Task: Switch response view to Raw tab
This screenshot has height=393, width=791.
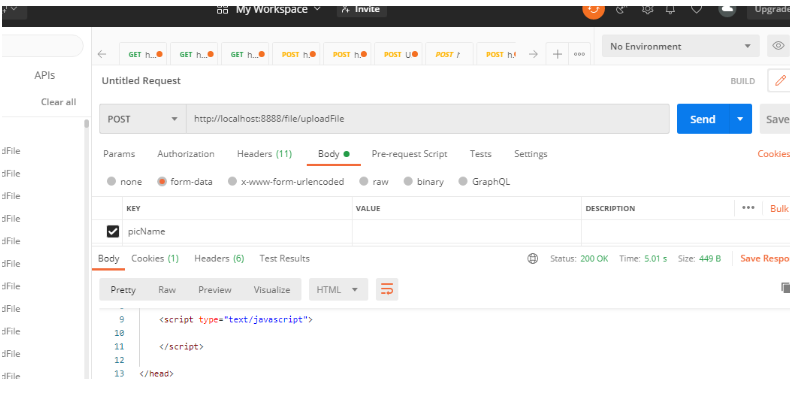Action: (167, 290)
